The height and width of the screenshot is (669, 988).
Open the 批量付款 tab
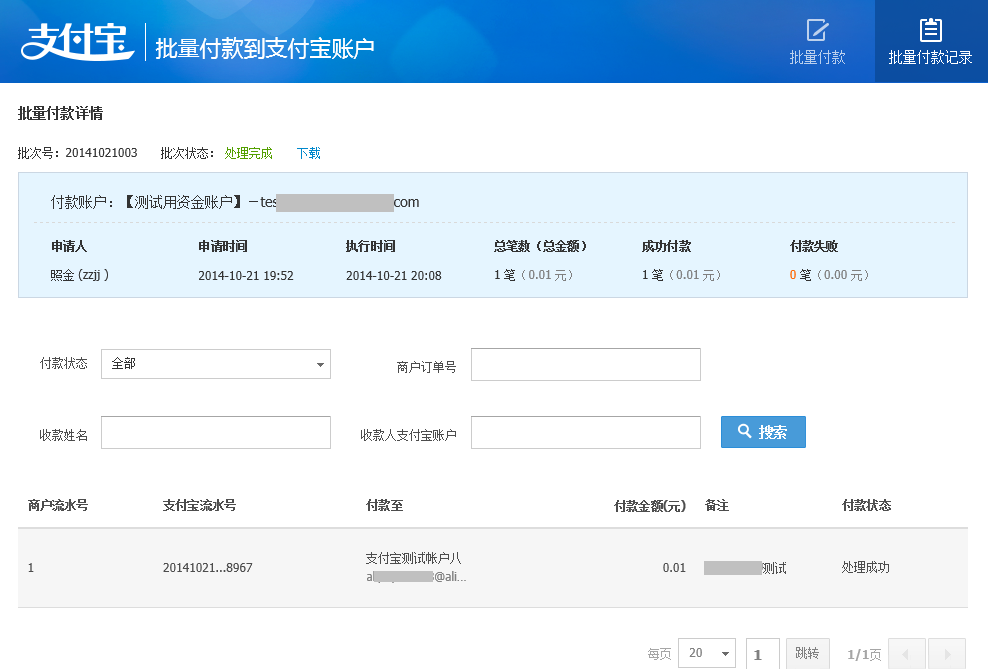click(x=817, y=42)
